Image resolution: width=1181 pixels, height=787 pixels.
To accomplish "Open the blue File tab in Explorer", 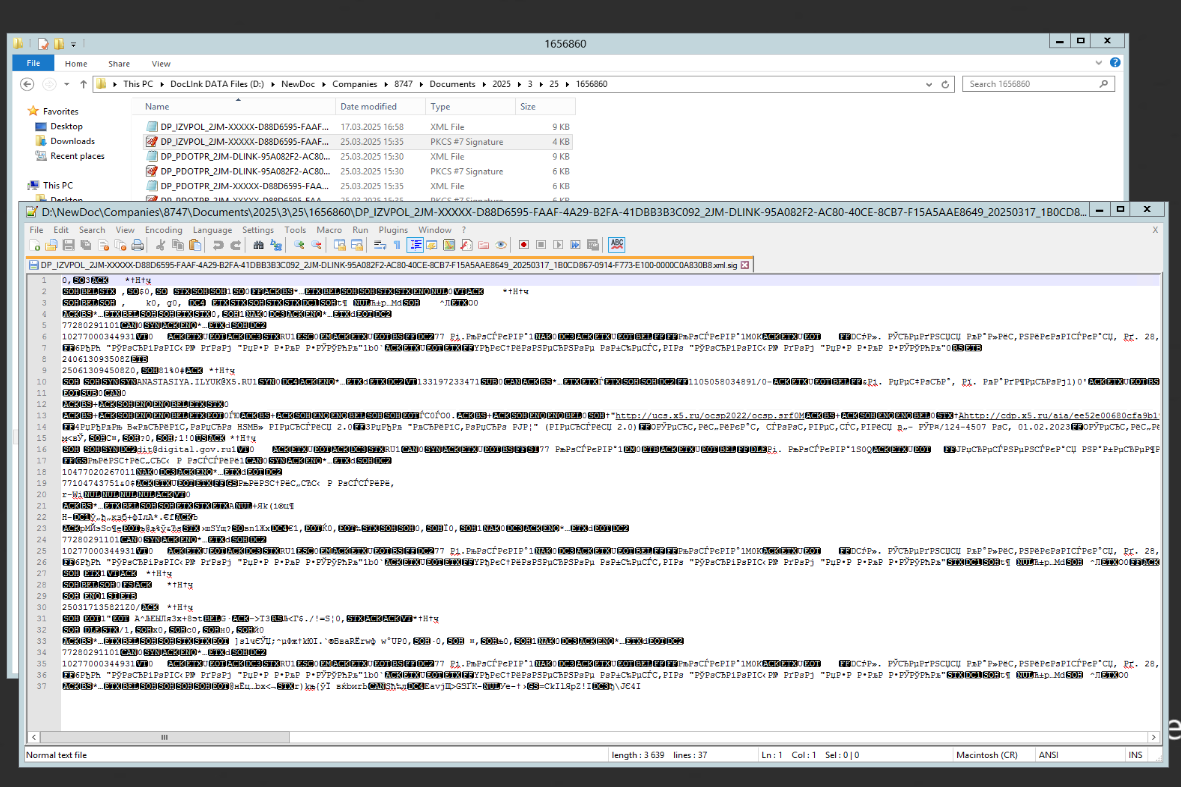I will (x=33, y=63).
